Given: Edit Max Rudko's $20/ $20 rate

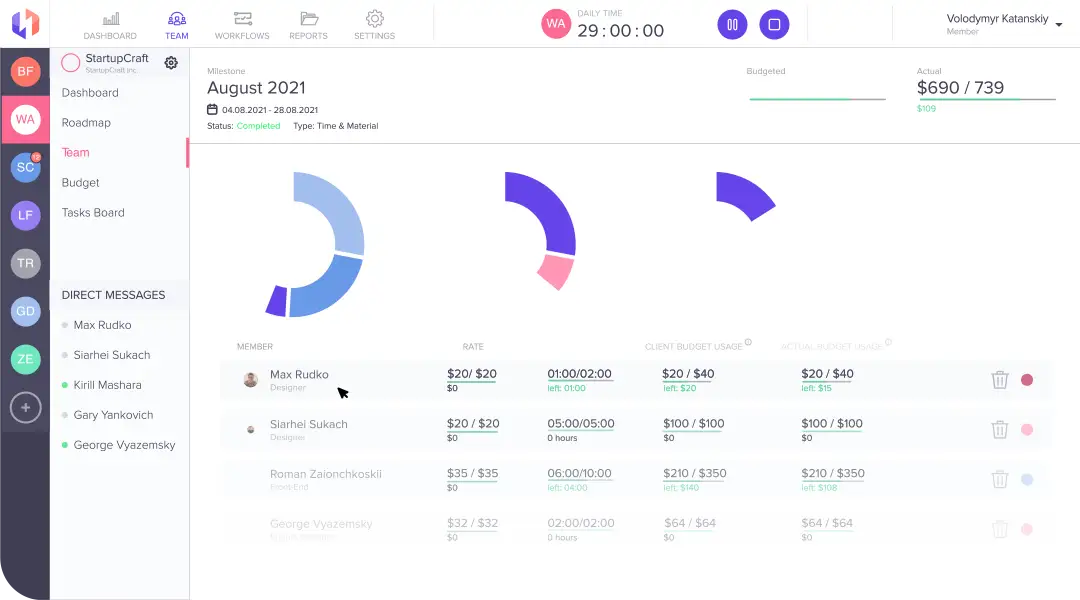Looking at the screenshot, I should tap(472, 374).
